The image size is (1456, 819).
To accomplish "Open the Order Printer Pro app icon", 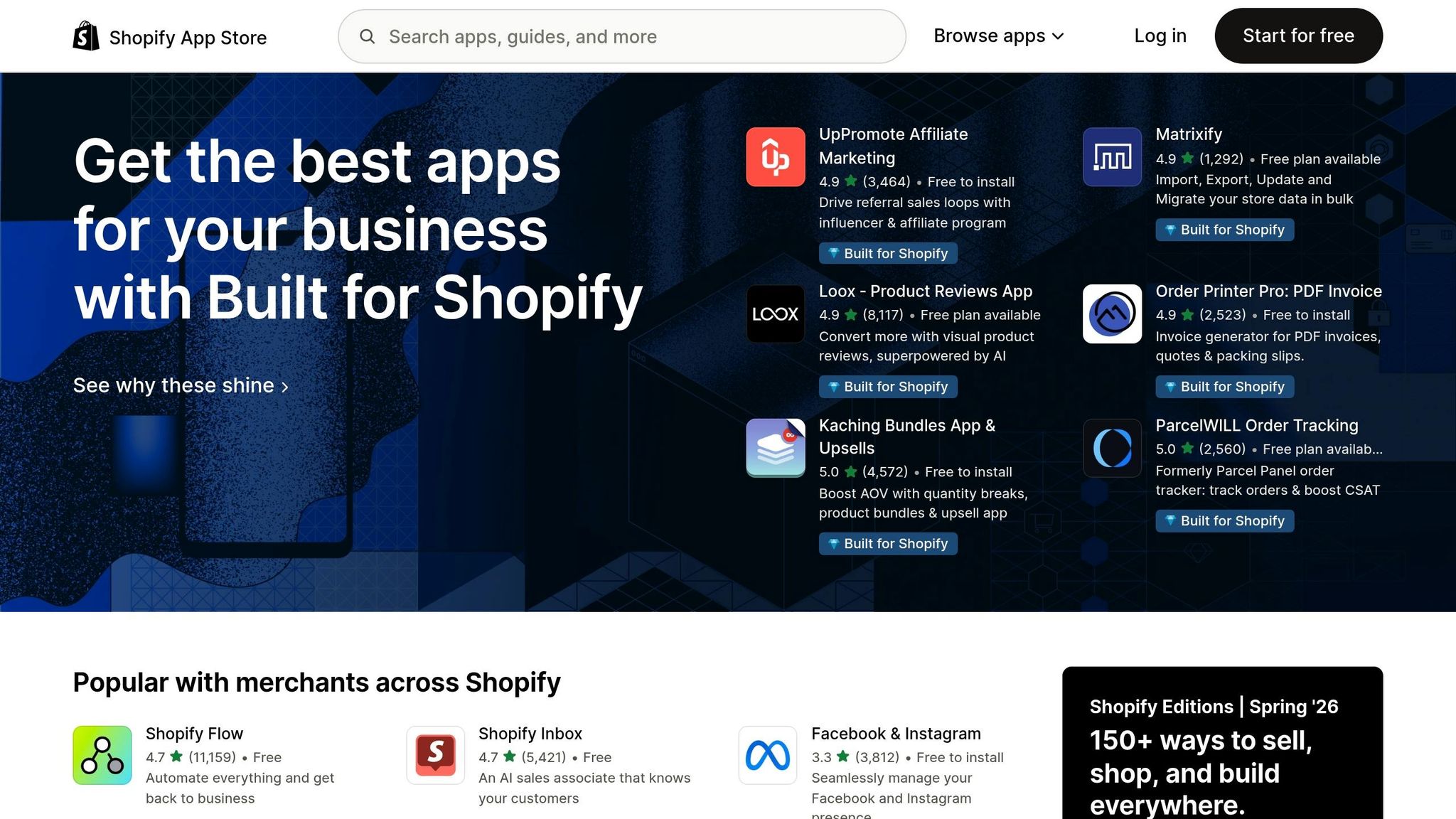I will pos(1112,314).
